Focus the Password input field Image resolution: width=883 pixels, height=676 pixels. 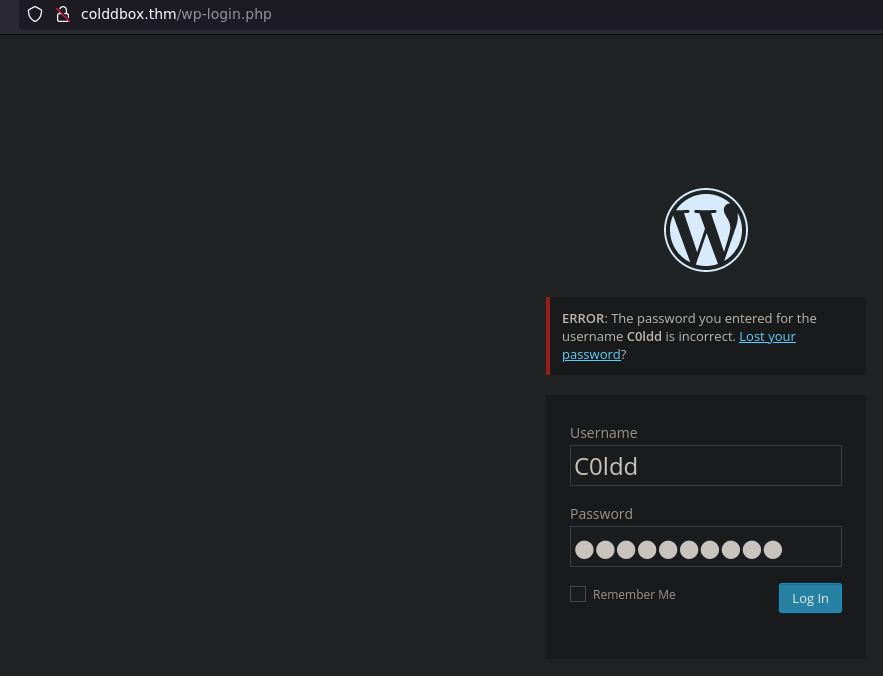(x=705, y=547)
